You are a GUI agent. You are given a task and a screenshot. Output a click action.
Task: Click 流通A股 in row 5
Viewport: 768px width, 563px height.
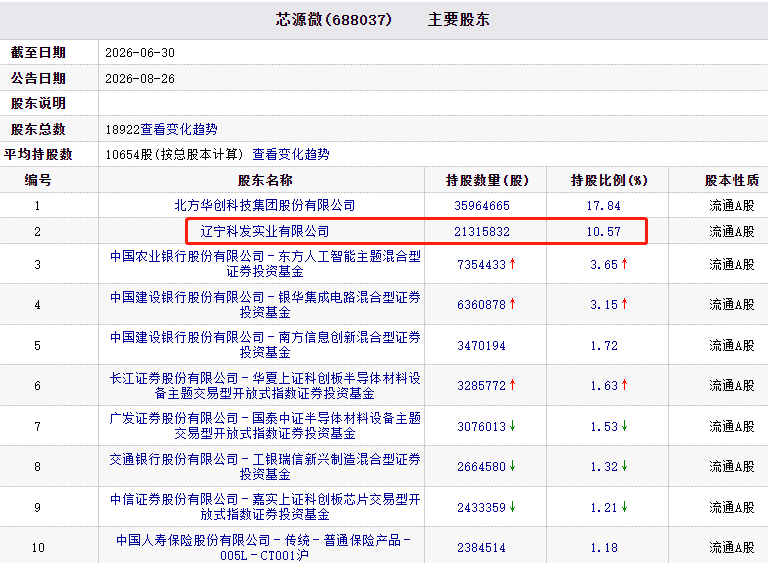(x=732, y=345)
